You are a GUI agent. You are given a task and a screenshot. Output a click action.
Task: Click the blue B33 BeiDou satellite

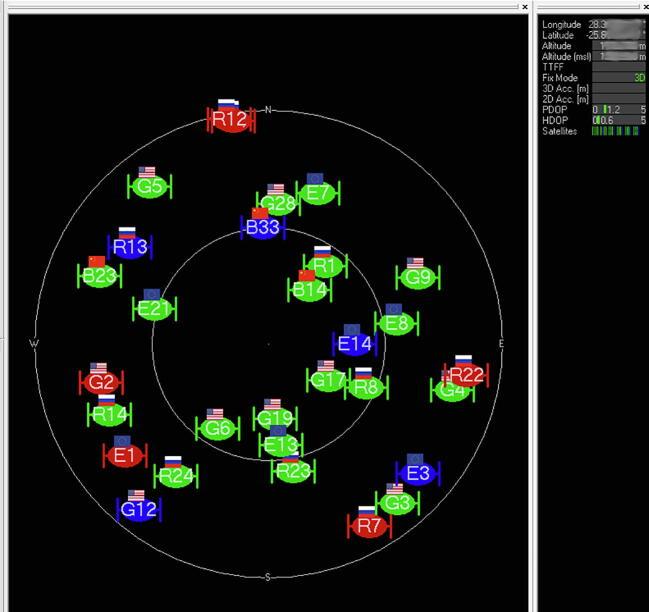[262, 229]
